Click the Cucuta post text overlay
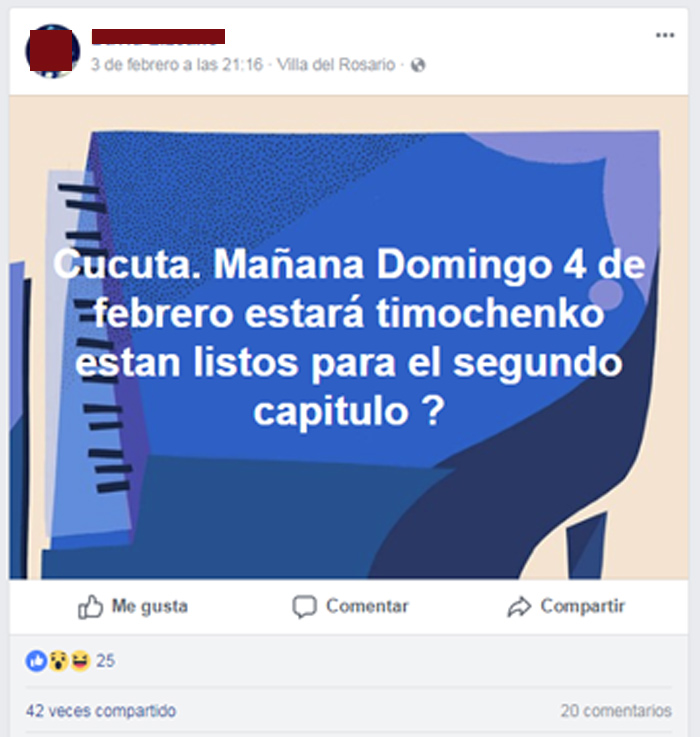Screen dimensions: 700x737 click(x=349, y=337)
